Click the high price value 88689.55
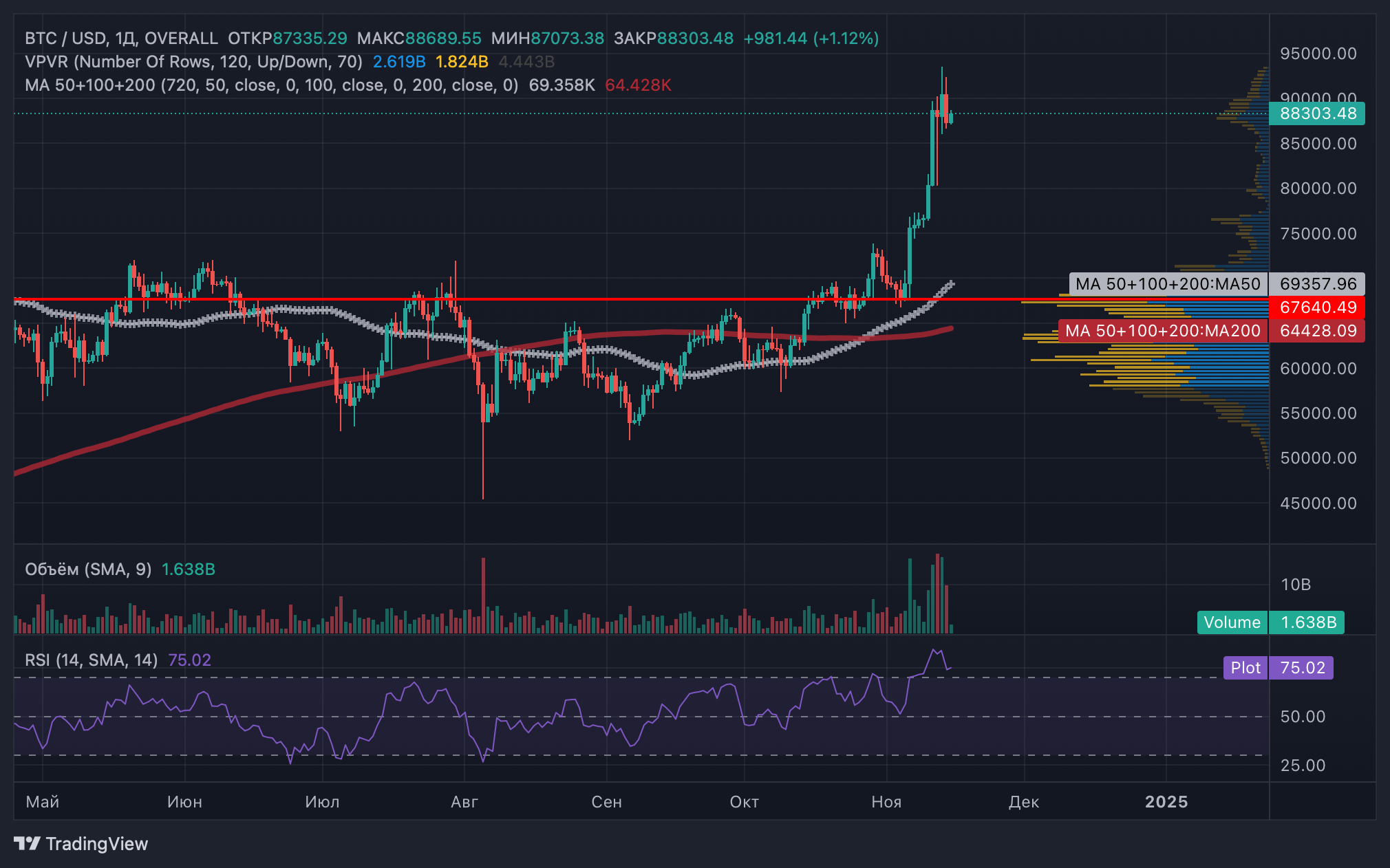This screenshot has height=868, width=1390. pos(443,39)
